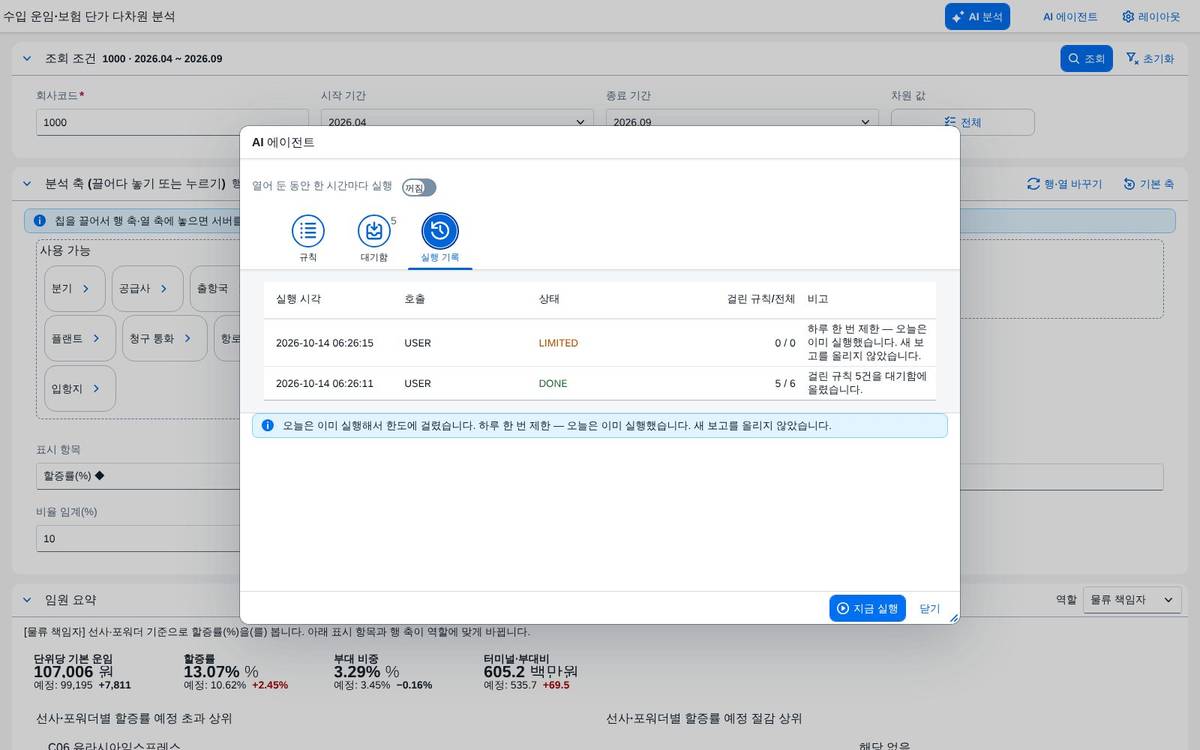Click the 비고 column header
The image size is (1200, 750).
[818, 299]
